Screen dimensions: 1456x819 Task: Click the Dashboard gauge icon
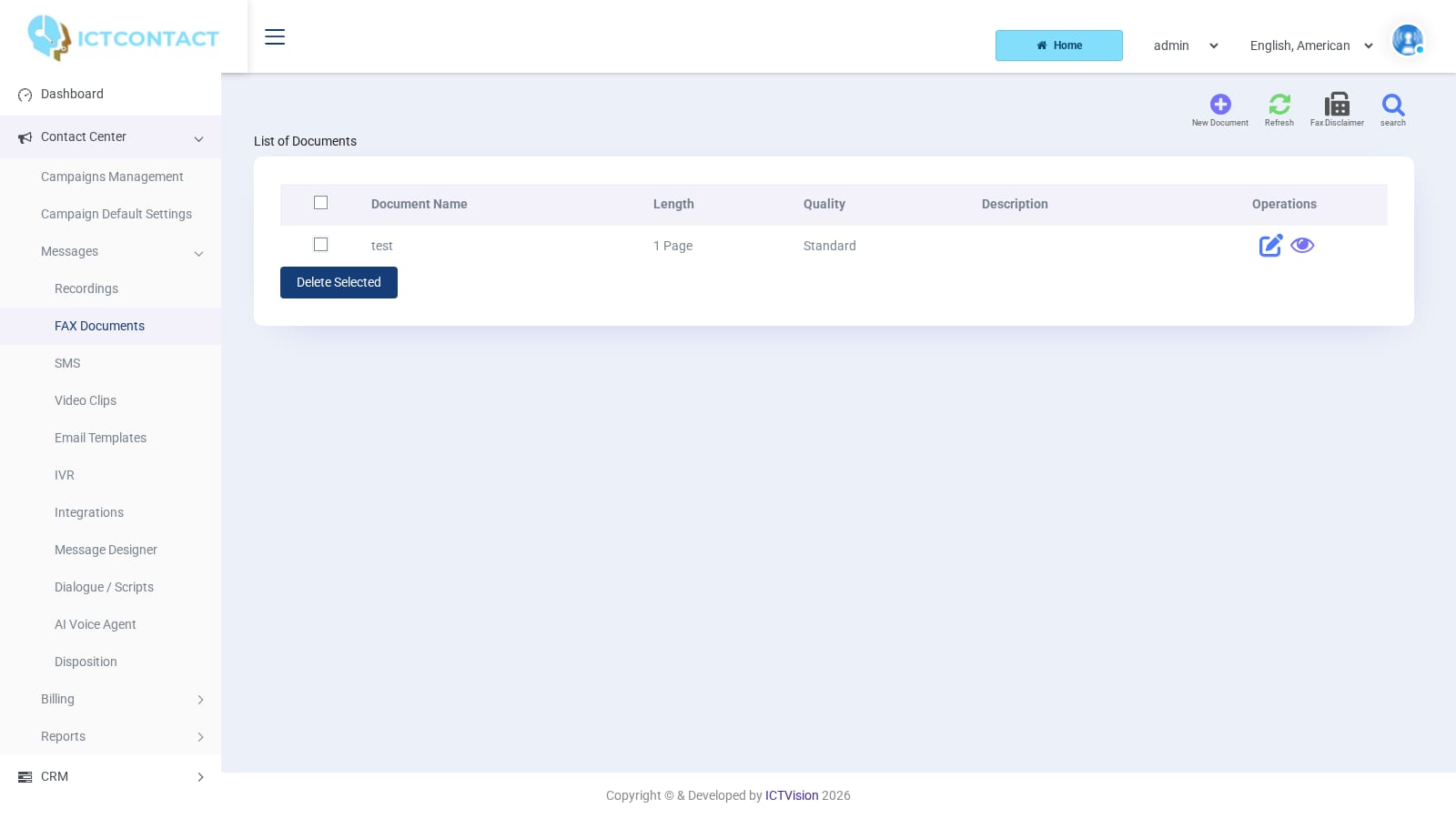25,95
